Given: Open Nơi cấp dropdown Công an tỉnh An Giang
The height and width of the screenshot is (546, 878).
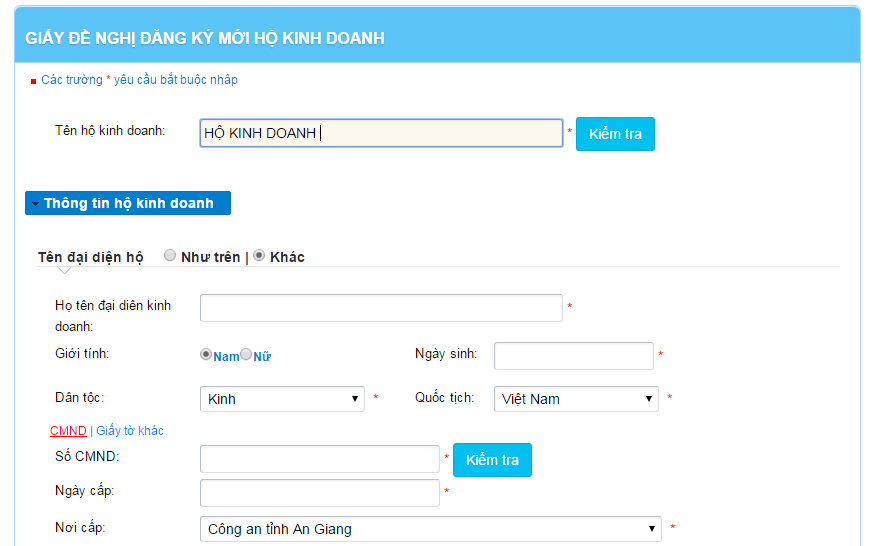Looking at the screenshot, I should 431,529.
